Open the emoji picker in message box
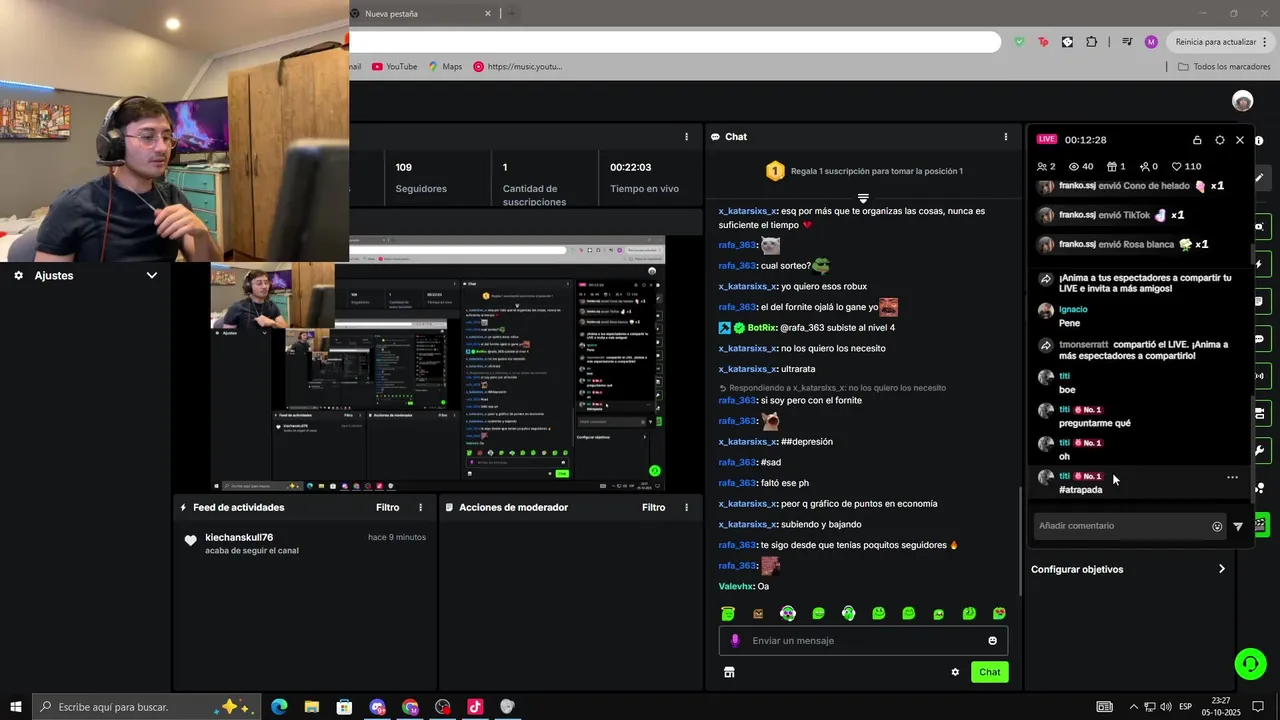 pyautogui.click(x=993, y=641)
